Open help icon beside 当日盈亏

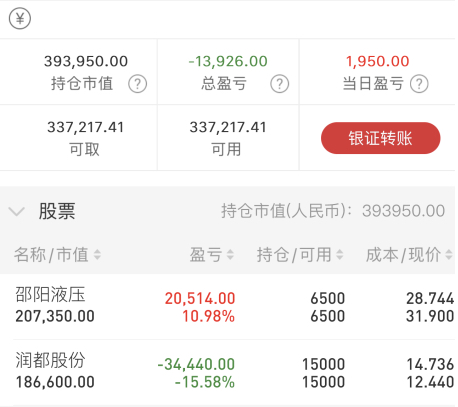coord(419,84)
